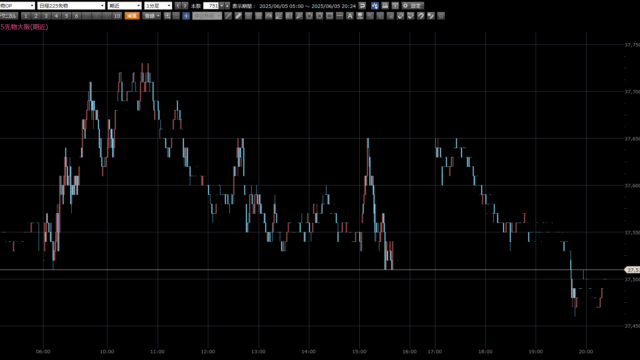Toggle the blue crosshair cursor button
The height and width of the screenshot is (360, 640).
(x=186, y=16)
